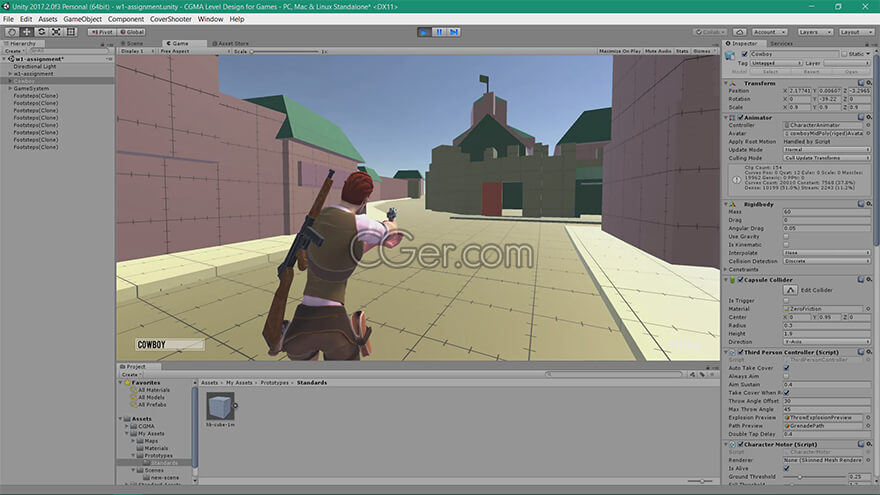Enable Is Kinematic checkbox
This screenshot has height=495, width=880.
pos(786,245)
